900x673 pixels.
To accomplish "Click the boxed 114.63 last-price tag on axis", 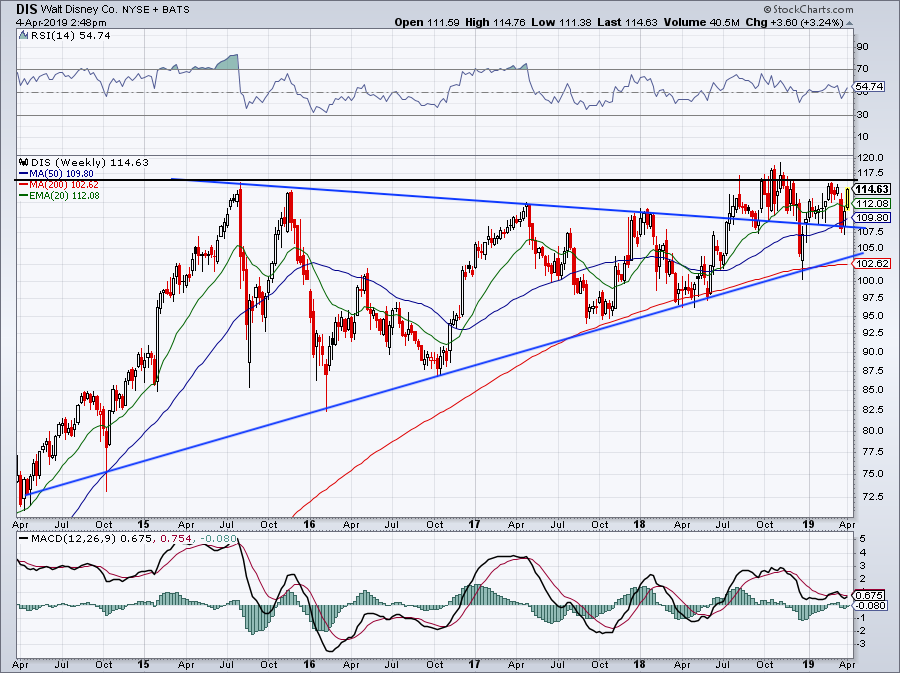I will coord(871,189).
